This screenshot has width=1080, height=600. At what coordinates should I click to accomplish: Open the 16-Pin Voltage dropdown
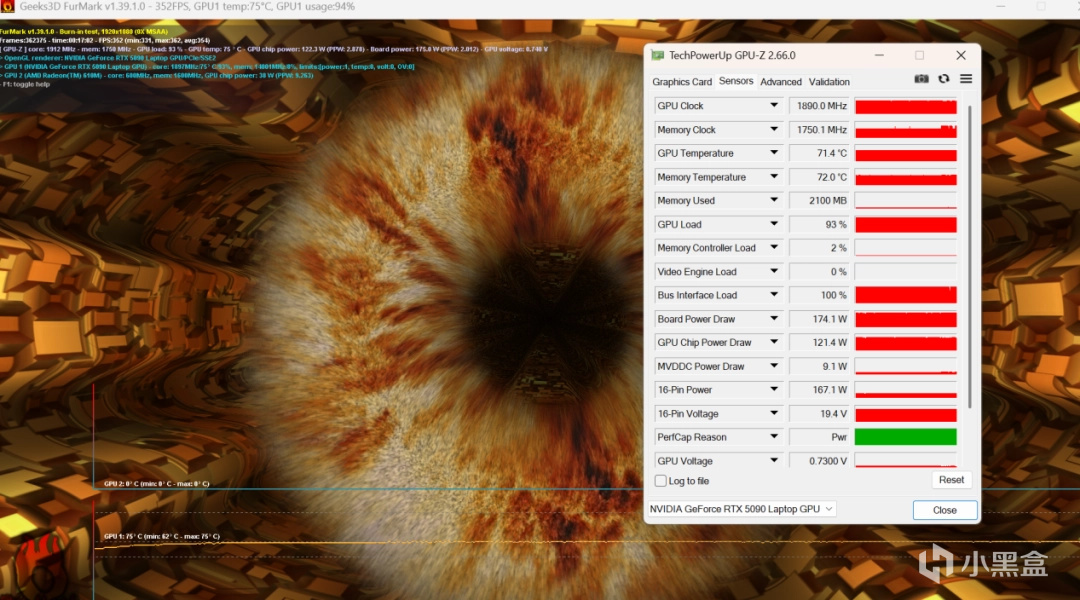[x=773, y=413]
